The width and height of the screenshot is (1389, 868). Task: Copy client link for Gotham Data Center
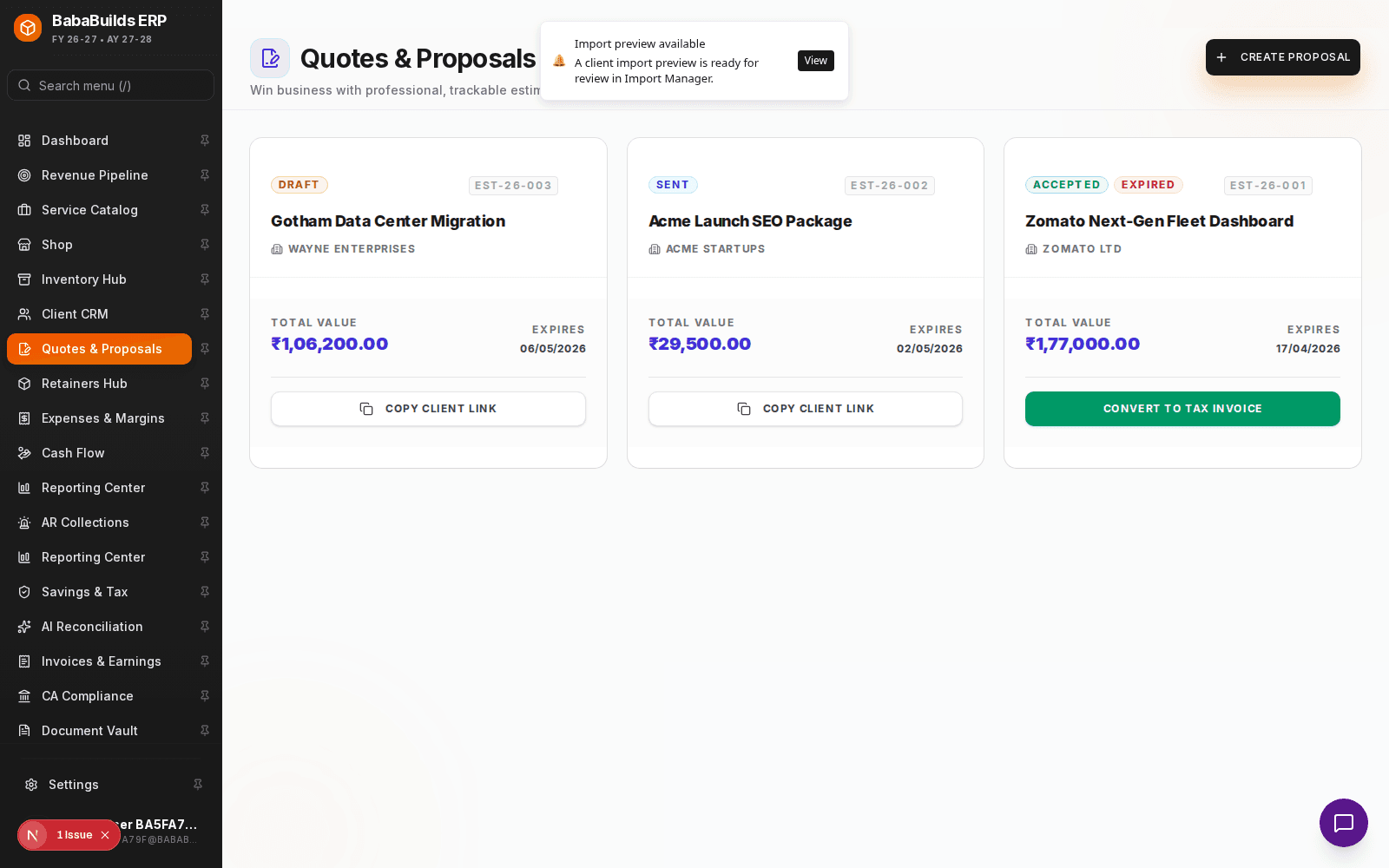428,409
